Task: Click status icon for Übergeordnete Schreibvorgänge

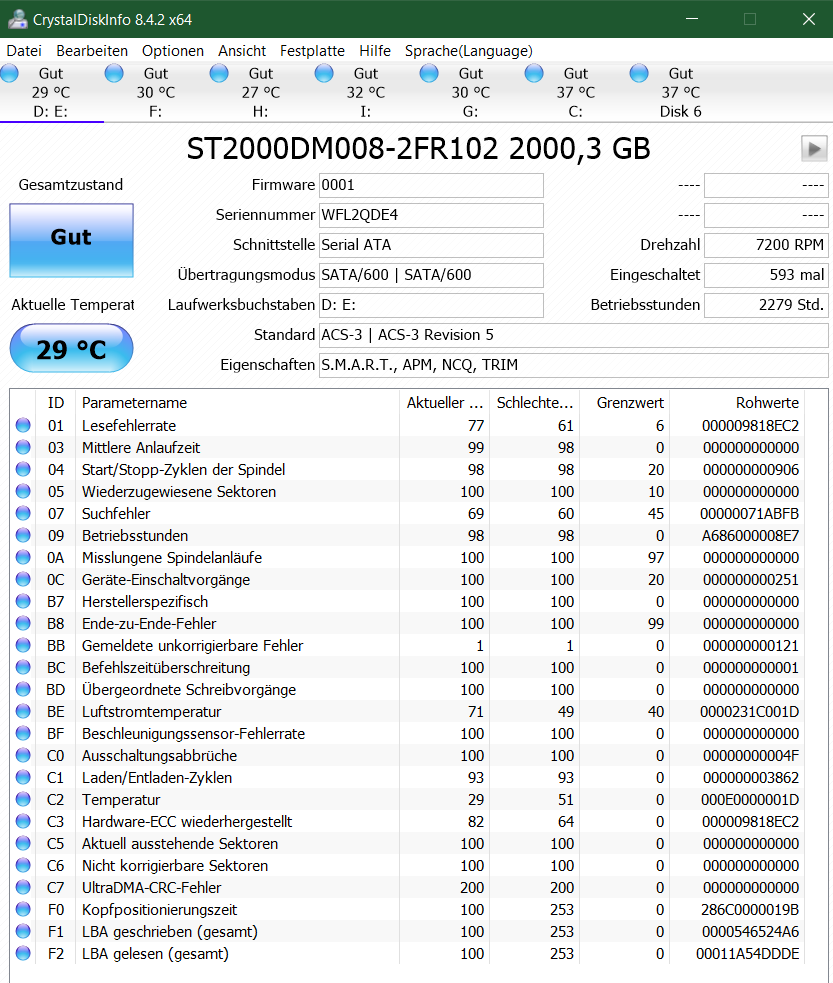Action: [x=23, y=689]
